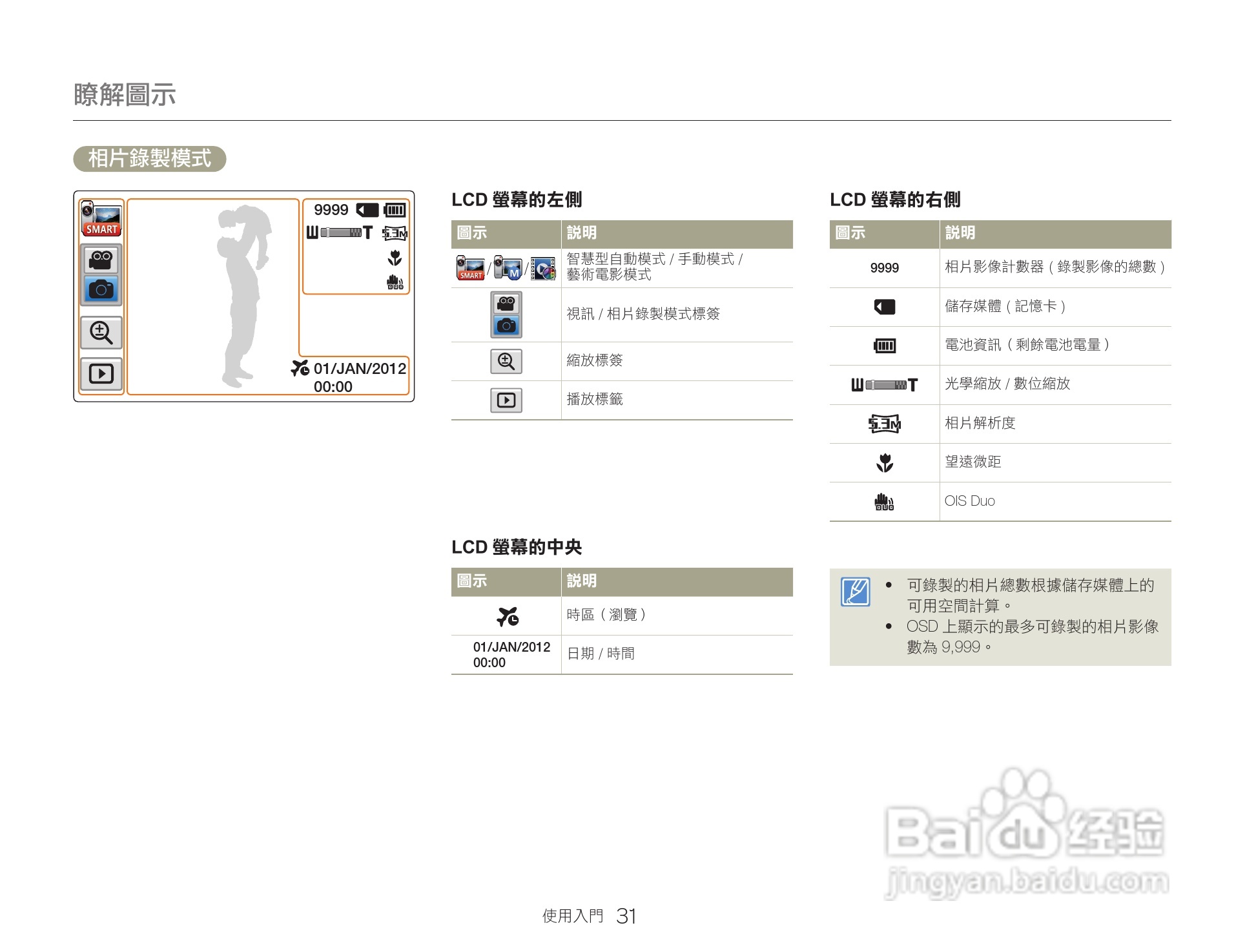The height and width of the screenshot is (952, 1245).
Task: Click the tele macro flower icon in right table
Action: tap(884, 462)
